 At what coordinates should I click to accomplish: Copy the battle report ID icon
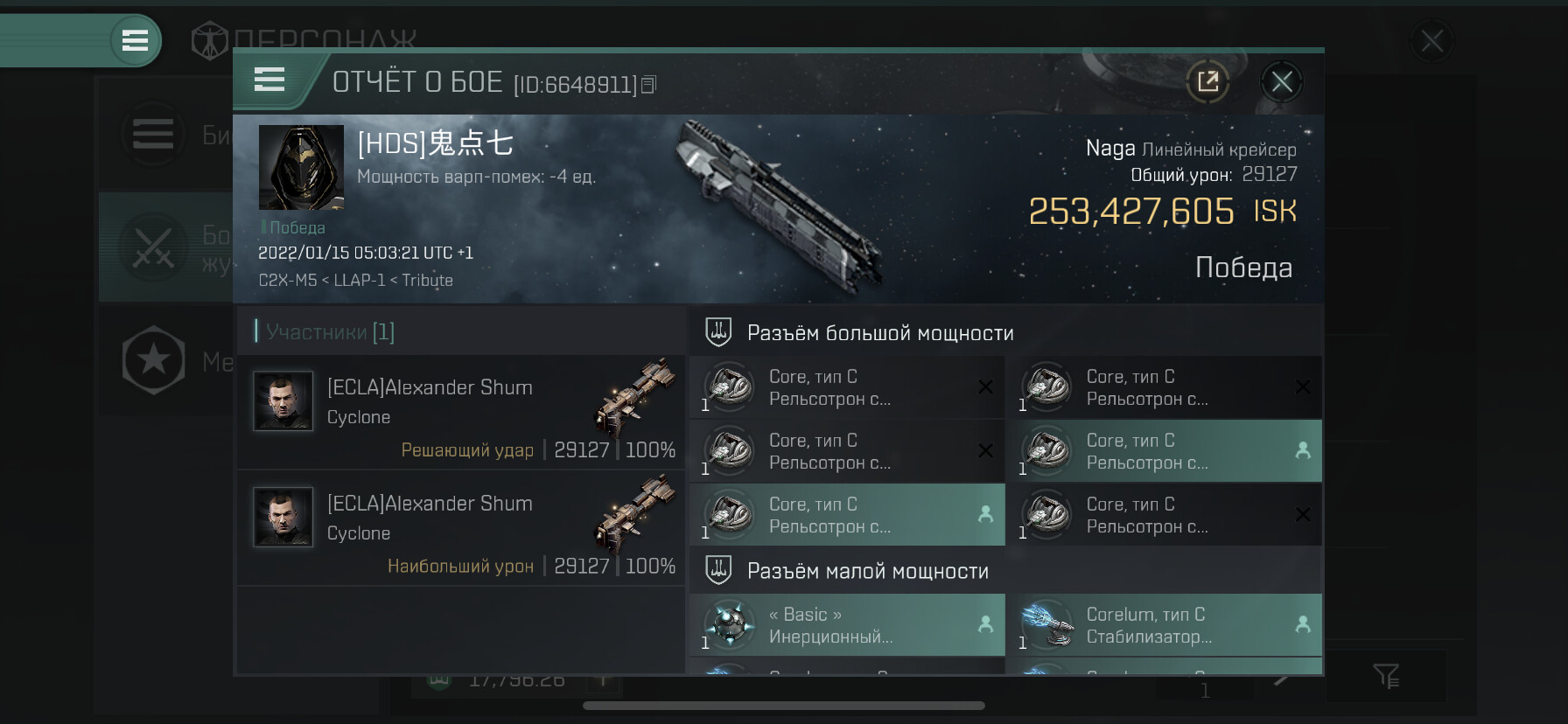click(x=648, y=85)
